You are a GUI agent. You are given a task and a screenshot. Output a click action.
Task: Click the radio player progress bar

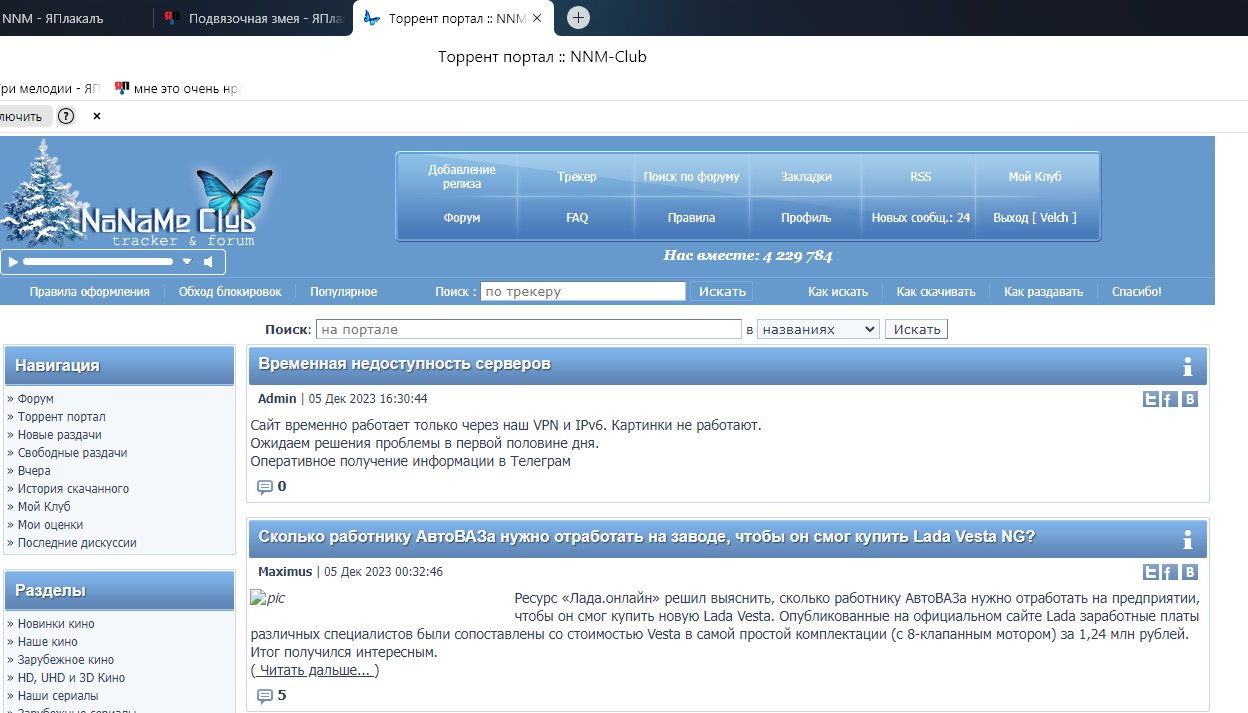(97, 262)
